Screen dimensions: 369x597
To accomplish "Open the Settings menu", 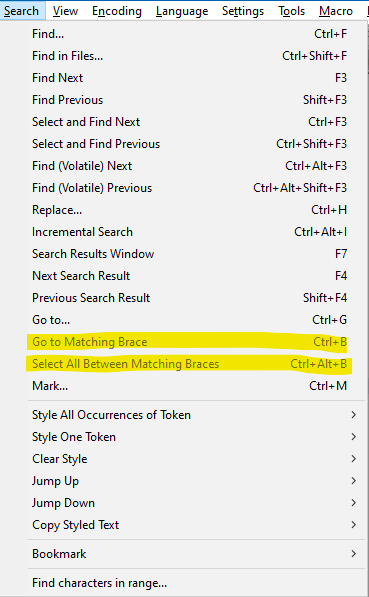I will click(243, 11).
